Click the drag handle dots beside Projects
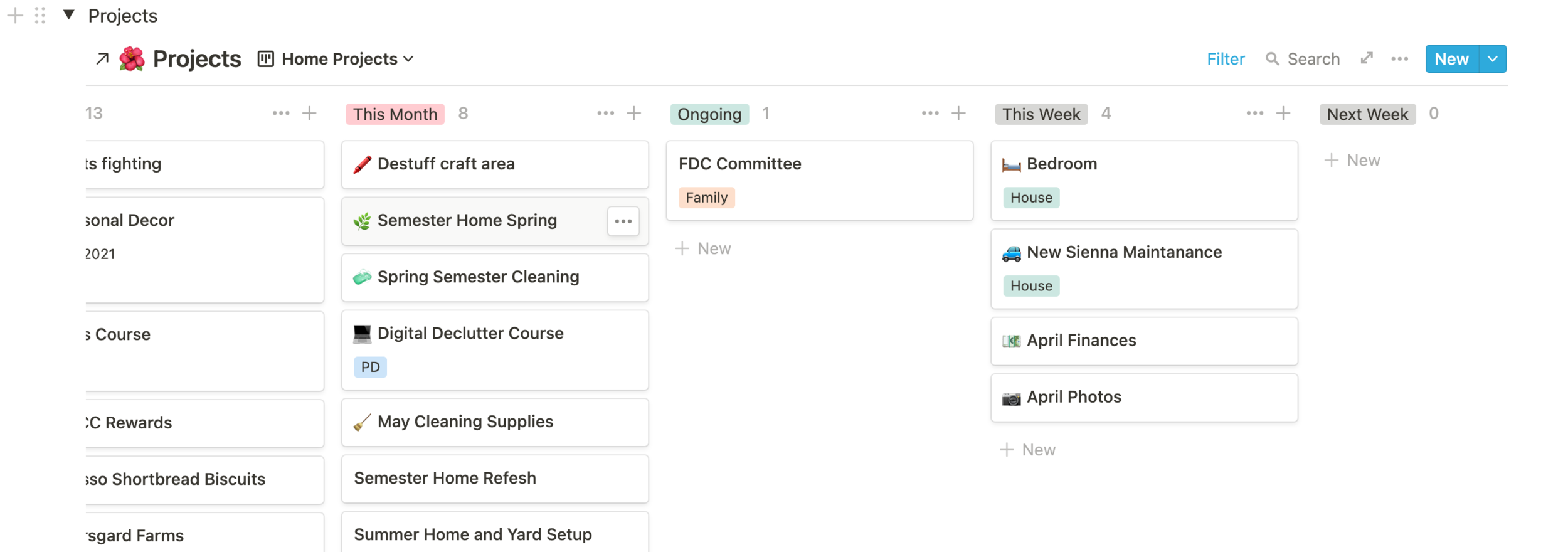The image size is (1568, 552). click(x=40, y=15)
